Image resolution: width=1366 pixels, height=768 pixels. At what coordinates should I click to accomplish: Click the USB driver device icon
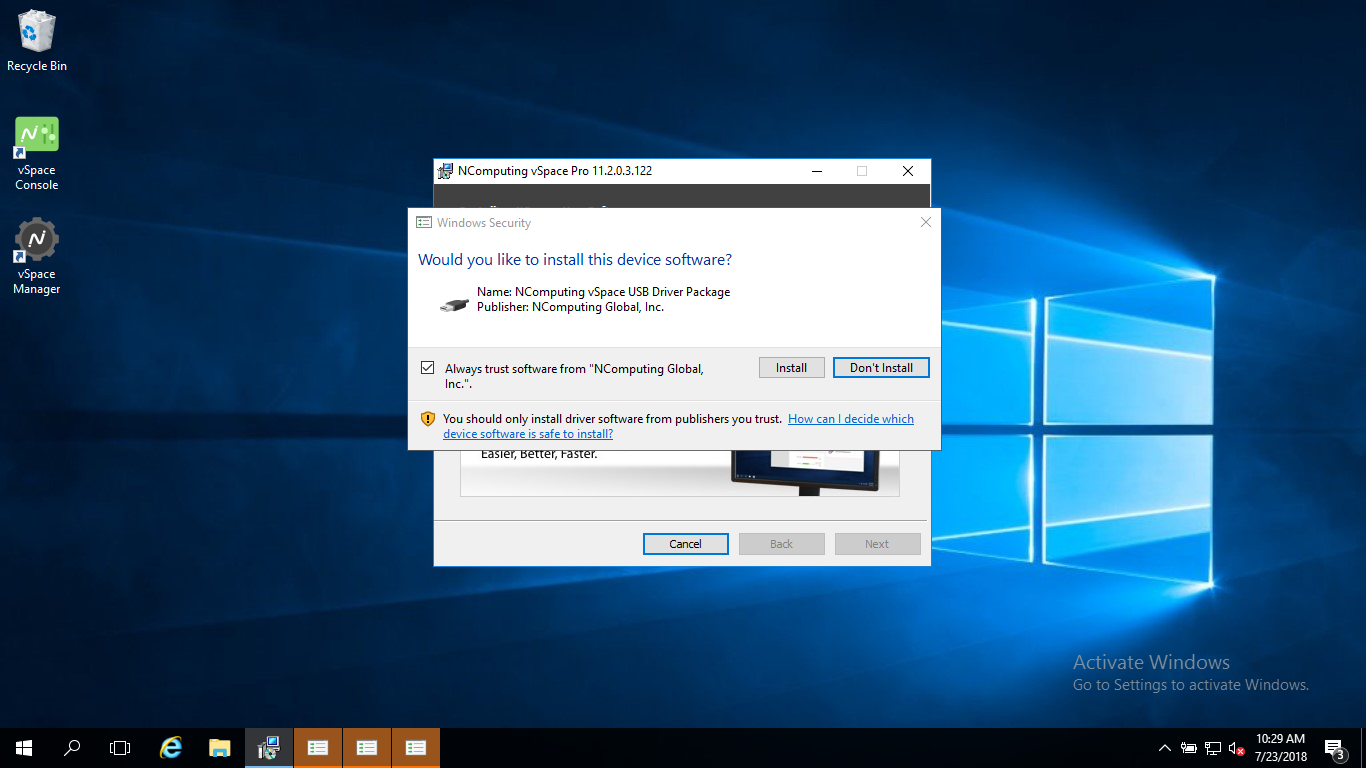[454, 304]
